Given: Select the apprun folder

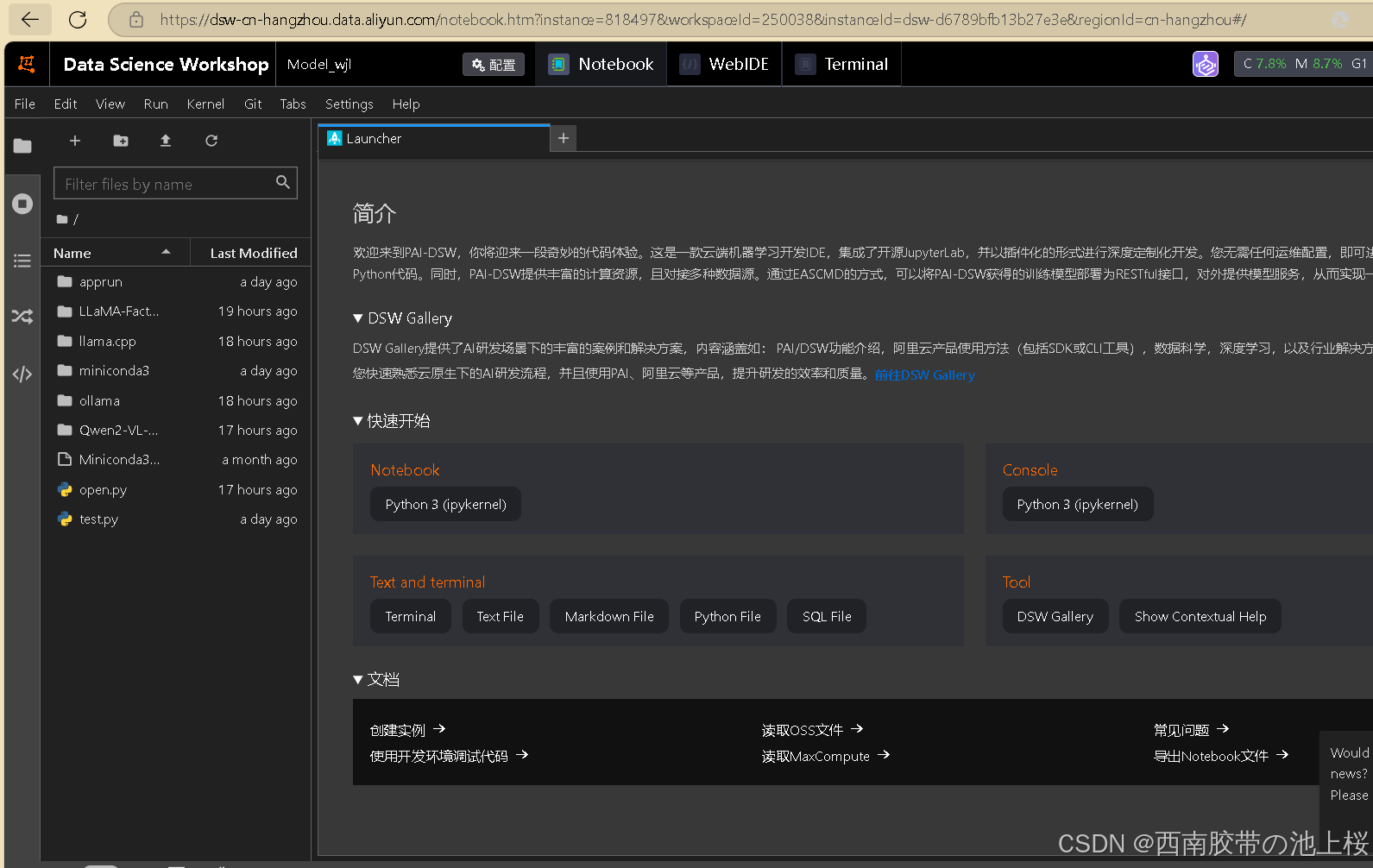Looking at the screenshot, I should pyautogui.click(x=176, y=282).
